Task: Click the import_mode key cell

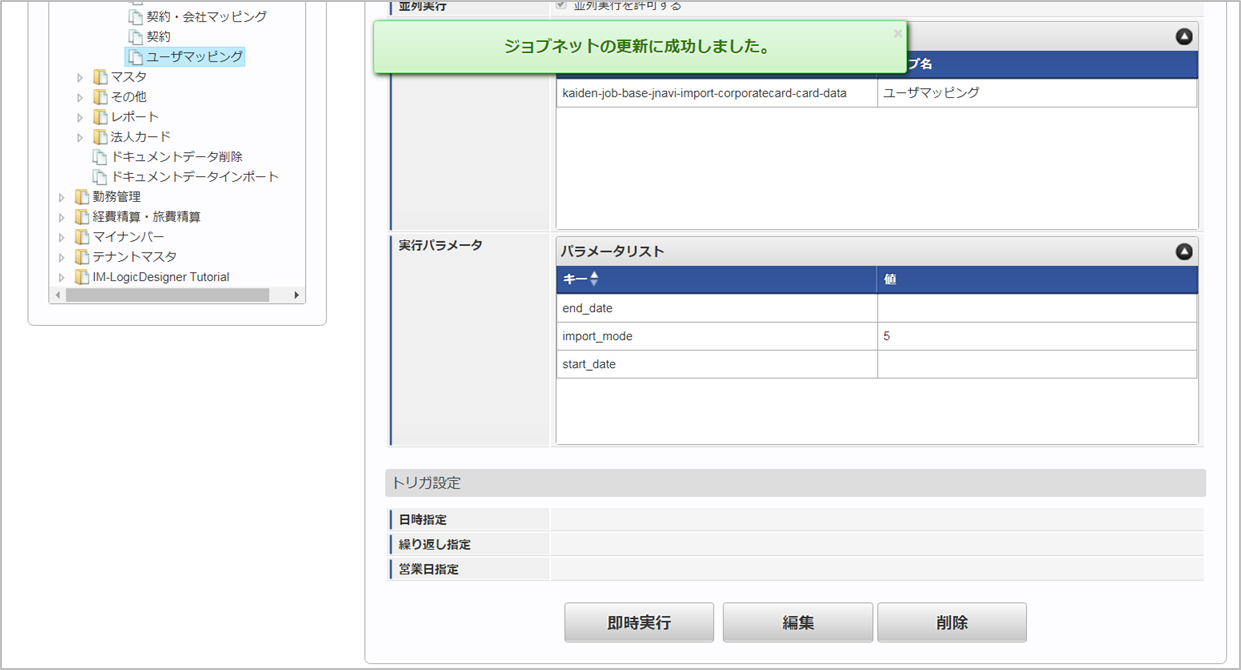Action: point(717,336)
